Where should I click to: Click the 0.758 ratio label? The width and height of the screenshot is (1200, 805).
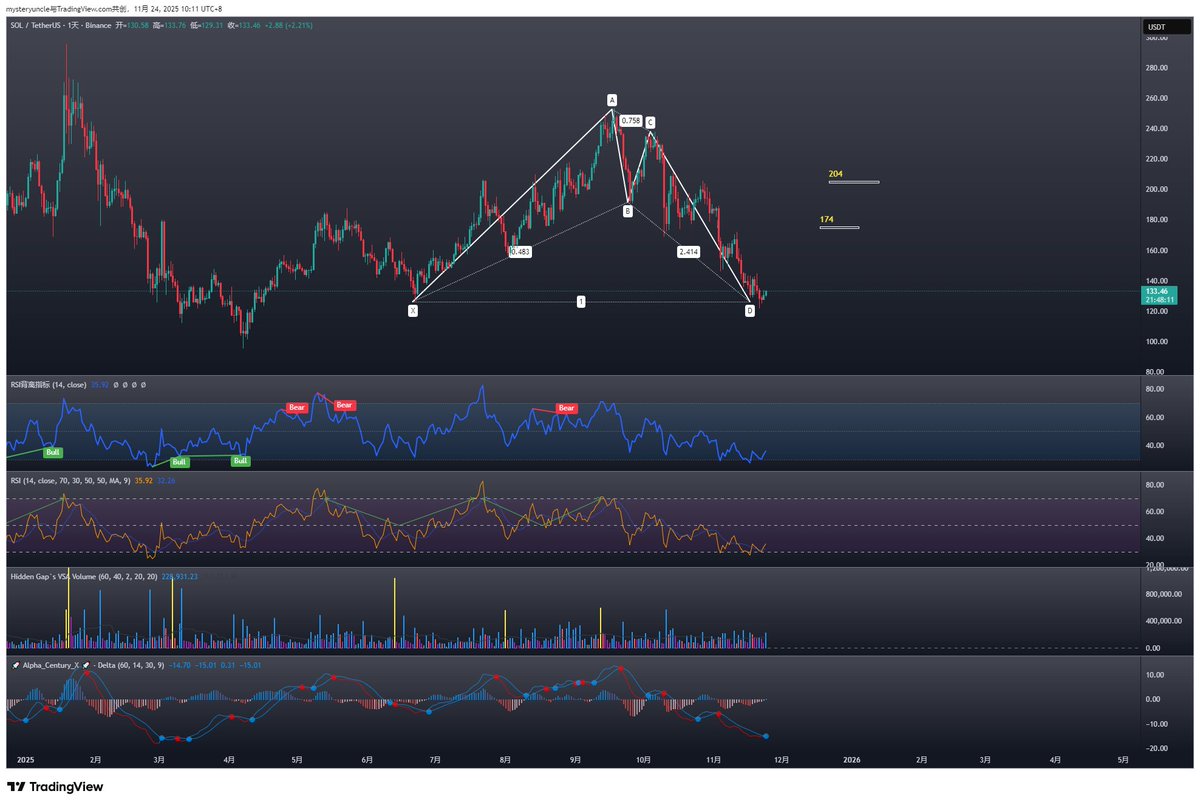(630, 121)
